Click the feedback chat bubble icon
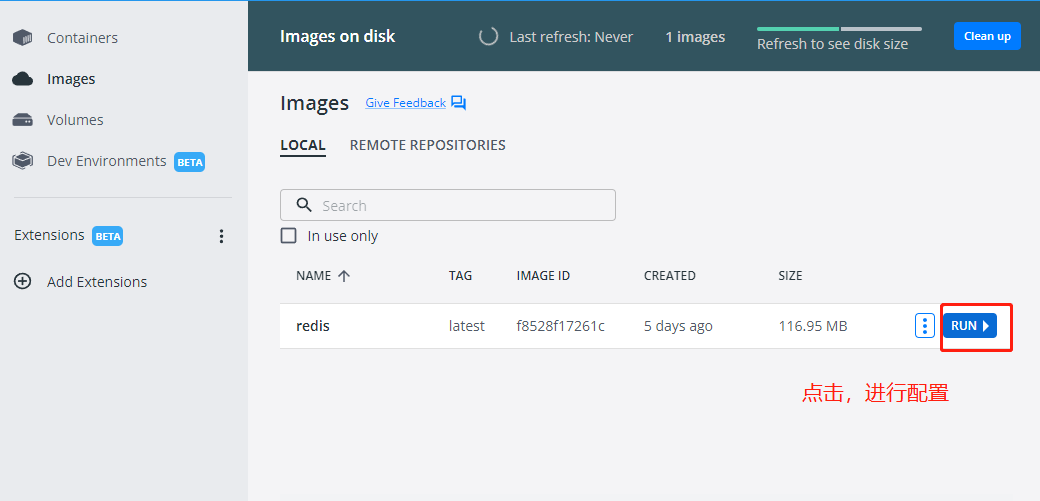The height and width of the screenshot is (501, 1040). [458, 103]
